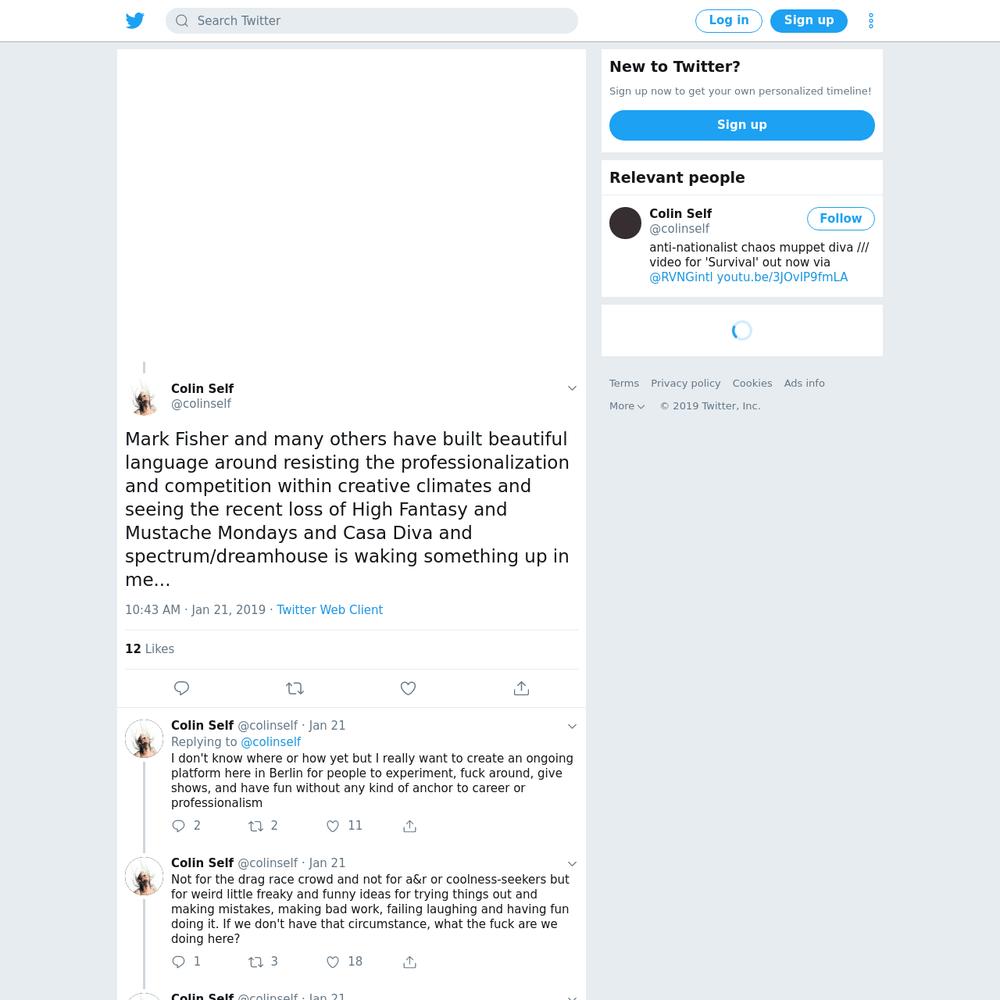Follow Colin Self in Relevant people
Screen dimensions: 1000x1000
point(840,219)
